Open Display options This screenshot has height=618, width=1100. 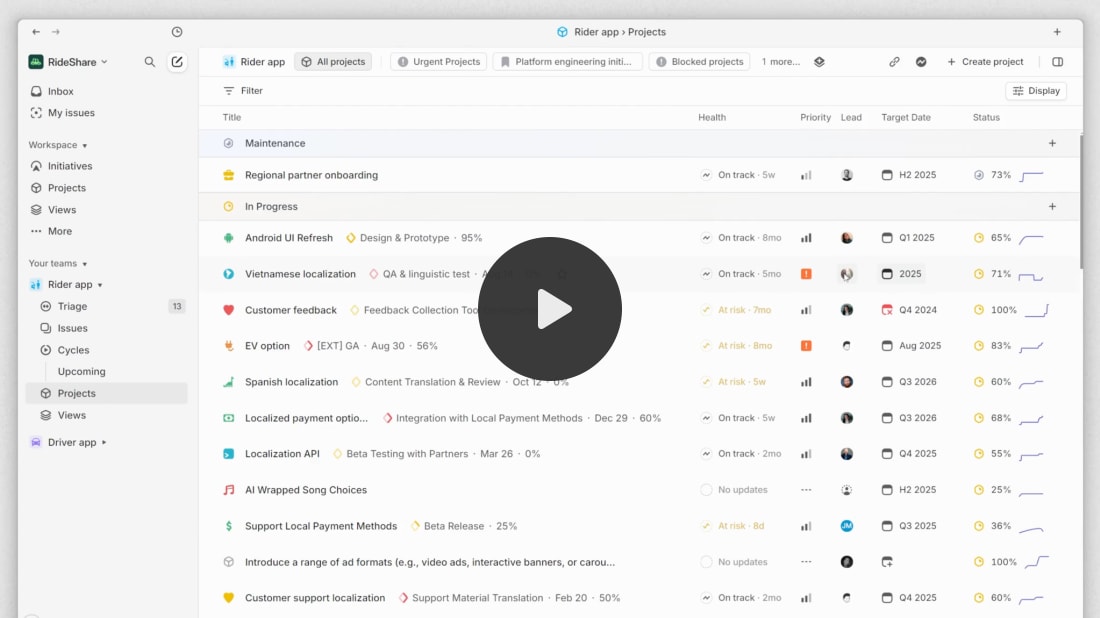coord(1036,90)
